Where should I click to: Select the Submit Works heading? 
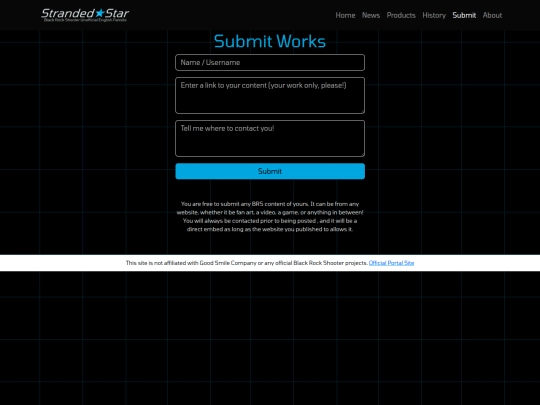pos(270,41)
